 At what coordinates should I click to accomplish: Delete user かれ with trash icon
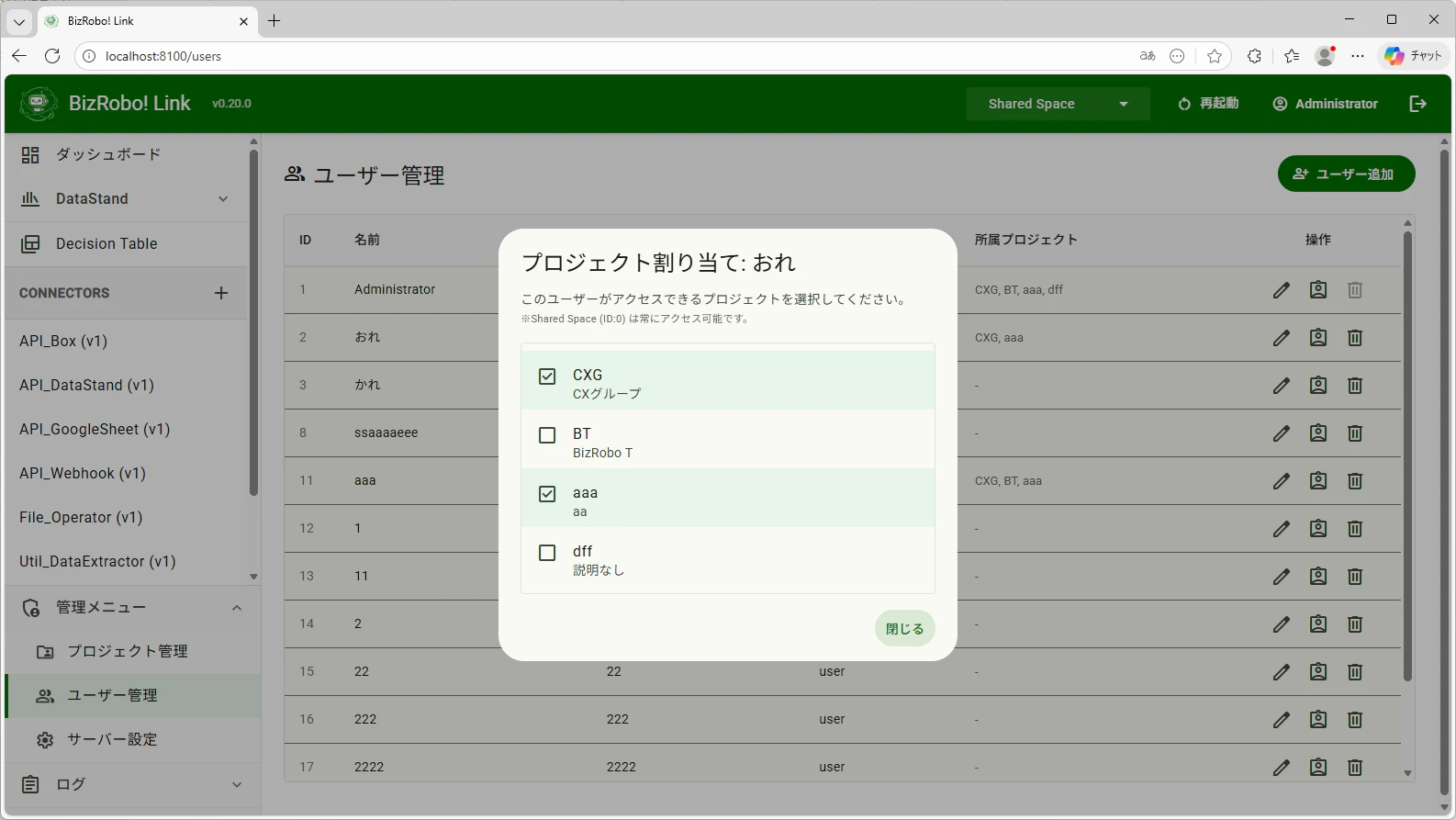tap(1355, 386)
